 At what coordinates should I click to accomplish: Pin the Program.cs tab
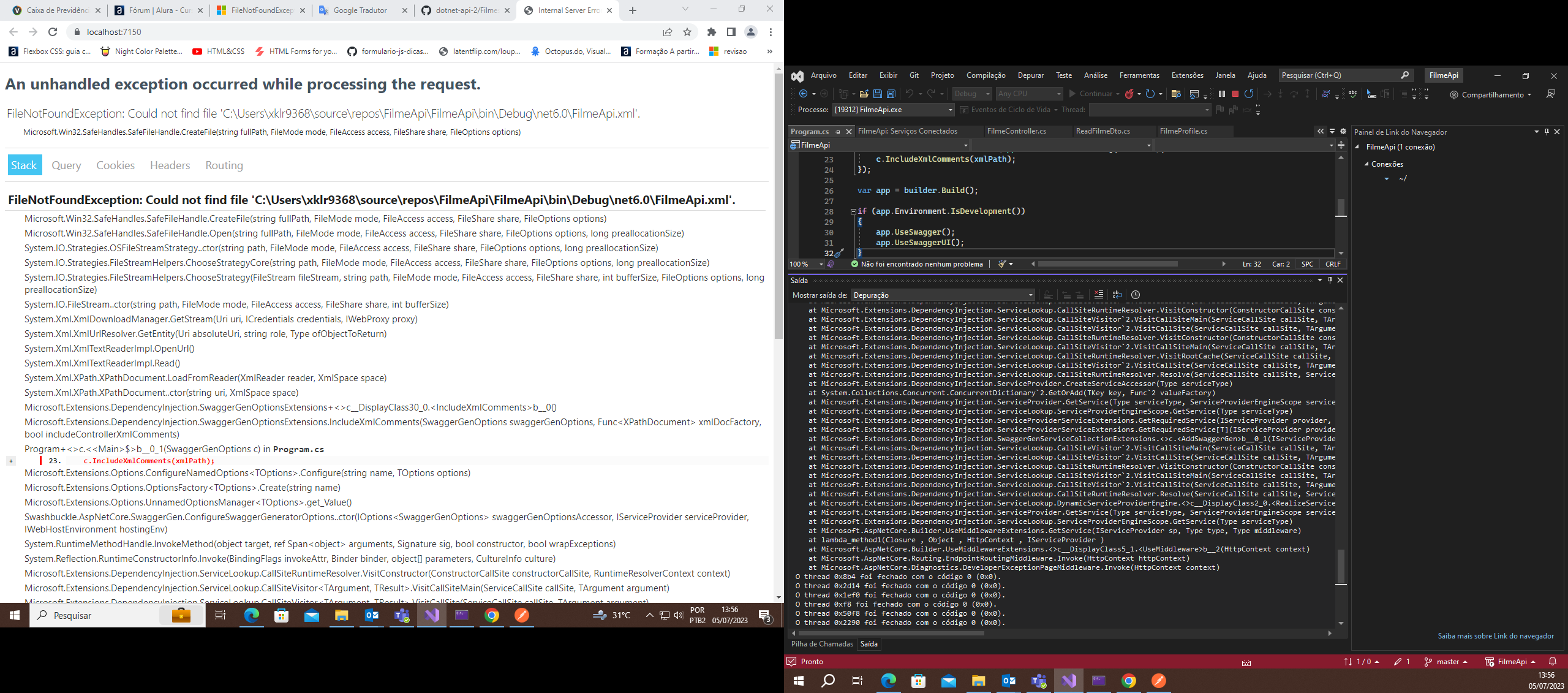coord(838,132)
